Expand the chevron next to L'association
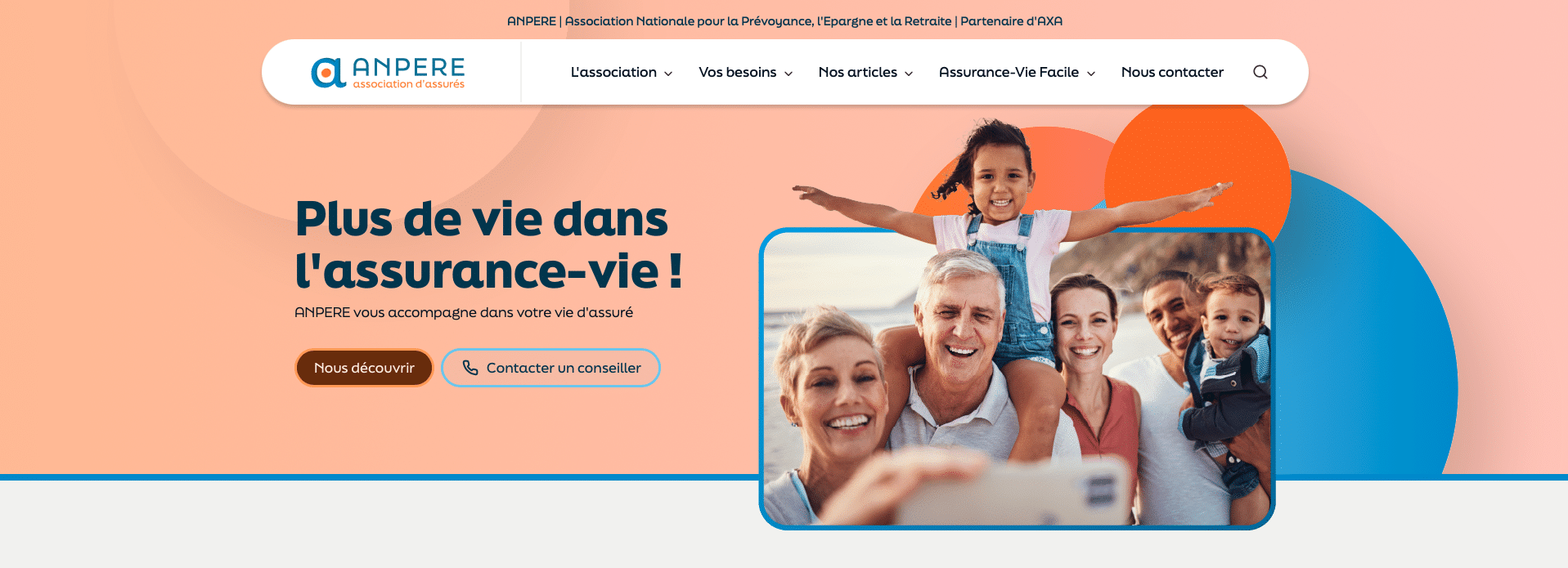Screen dimensions: 1568x568 pyautogui.click(x=668, y=74)
